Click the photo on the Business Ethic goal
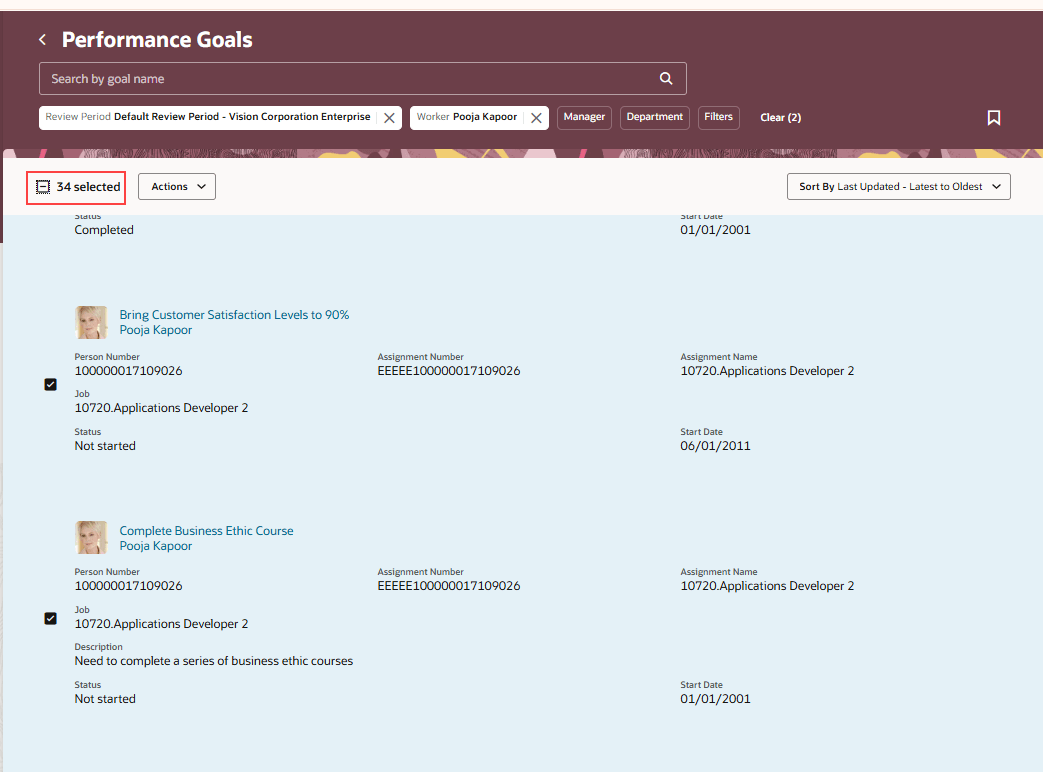The width and height of the screenshot is (1043, 772). tap(91, 537)
